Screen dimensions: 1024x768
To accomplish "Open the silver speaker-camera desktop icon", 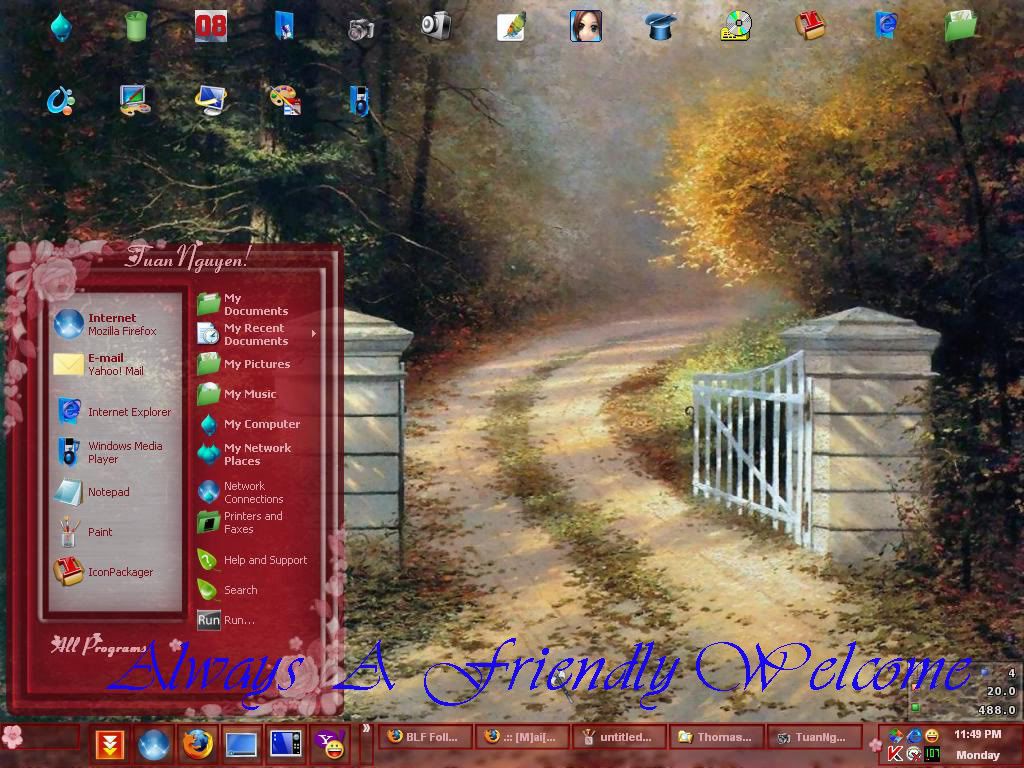I will [x=436, y=25].
